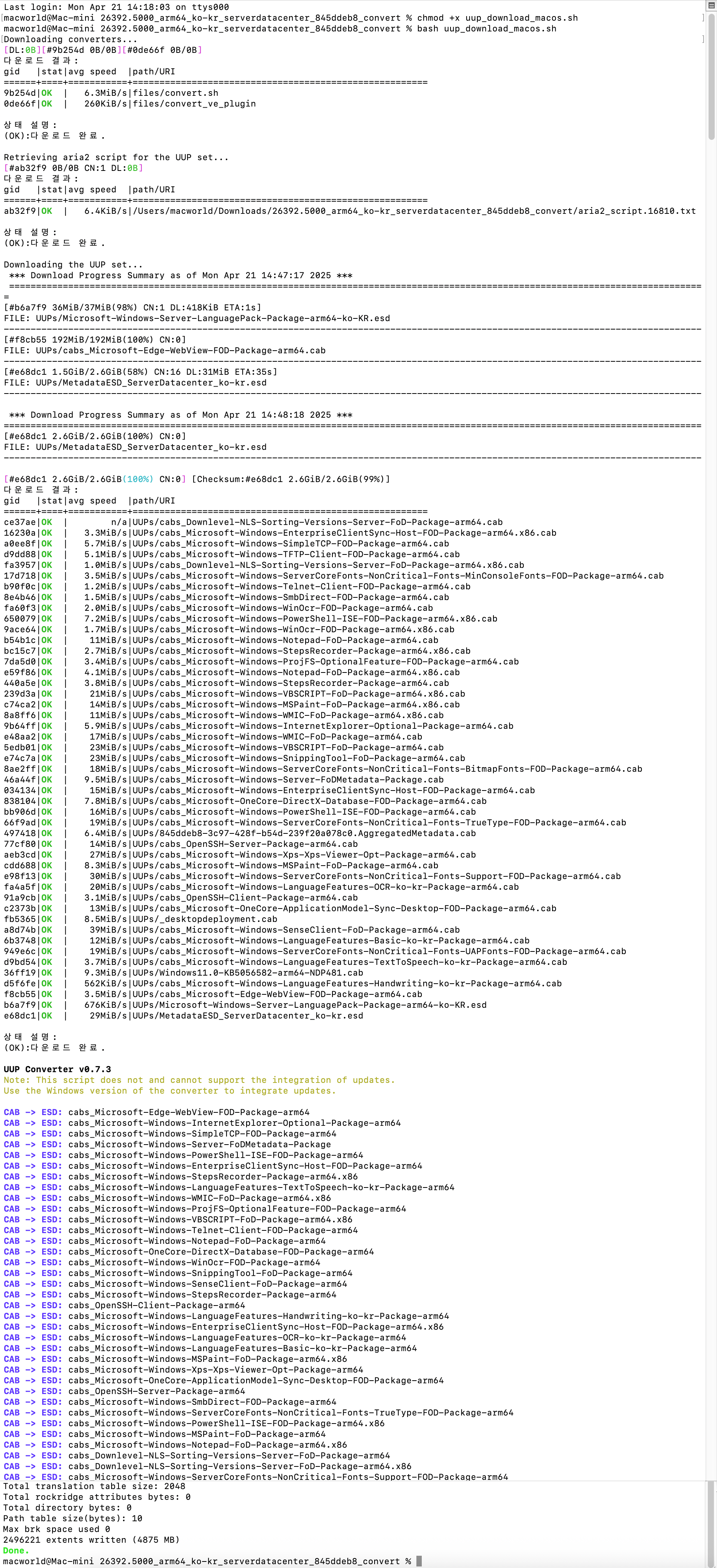
Task: Click 'Use the Windows version of the converter' line
Action: (x=170, y=1091)
